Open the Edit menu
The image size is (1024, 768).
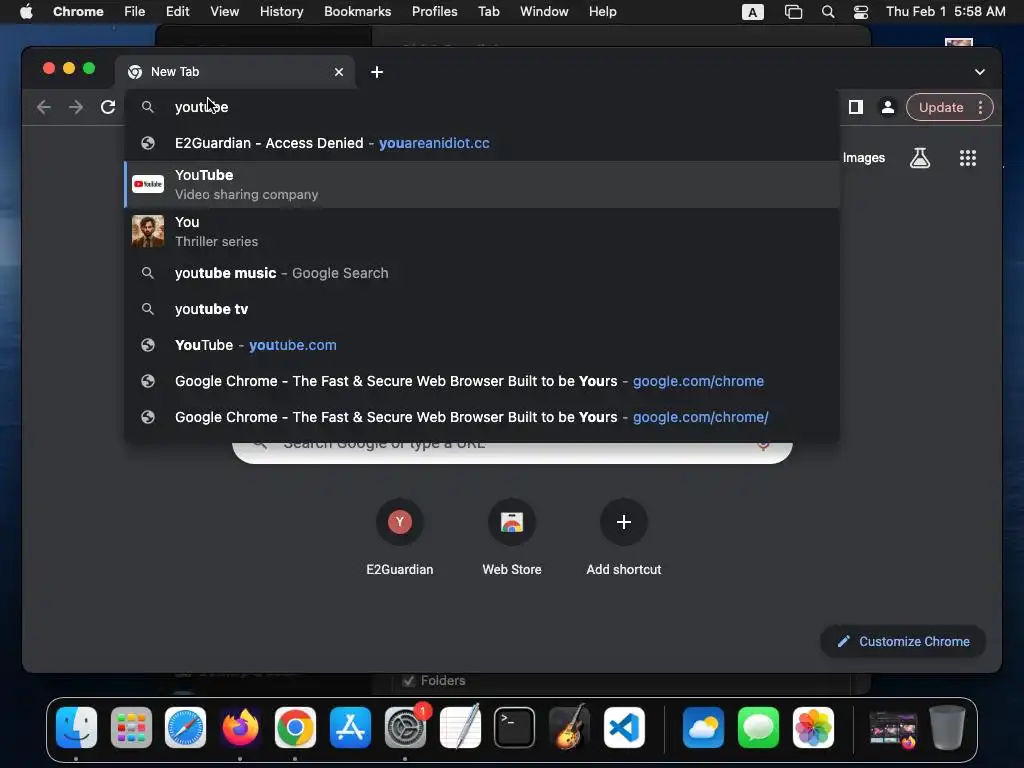pos(177,11)
